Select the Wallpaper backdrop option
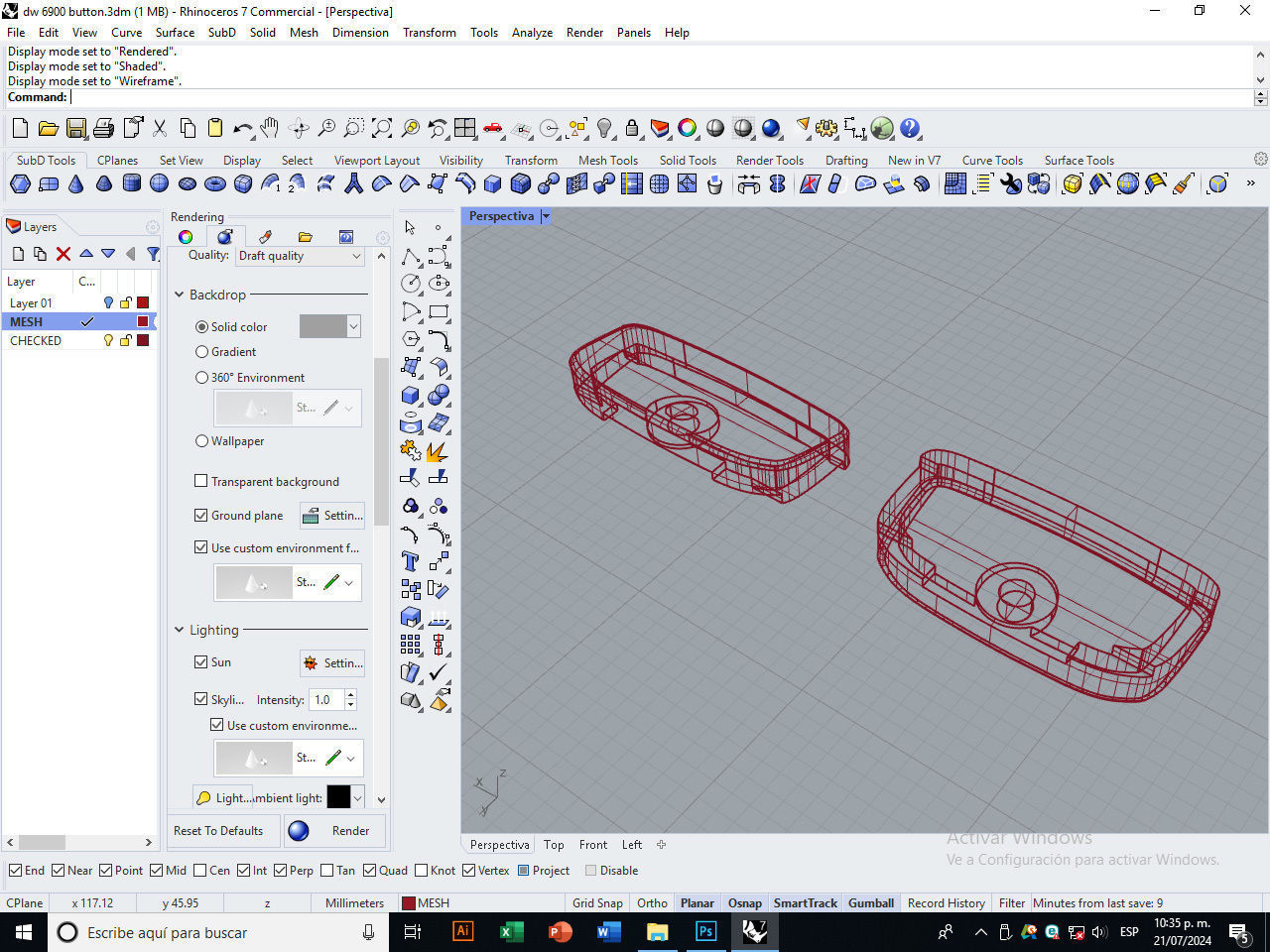The width and height of the screenshot is (1270, 952). pyautogui.click(x=201, y=441)
